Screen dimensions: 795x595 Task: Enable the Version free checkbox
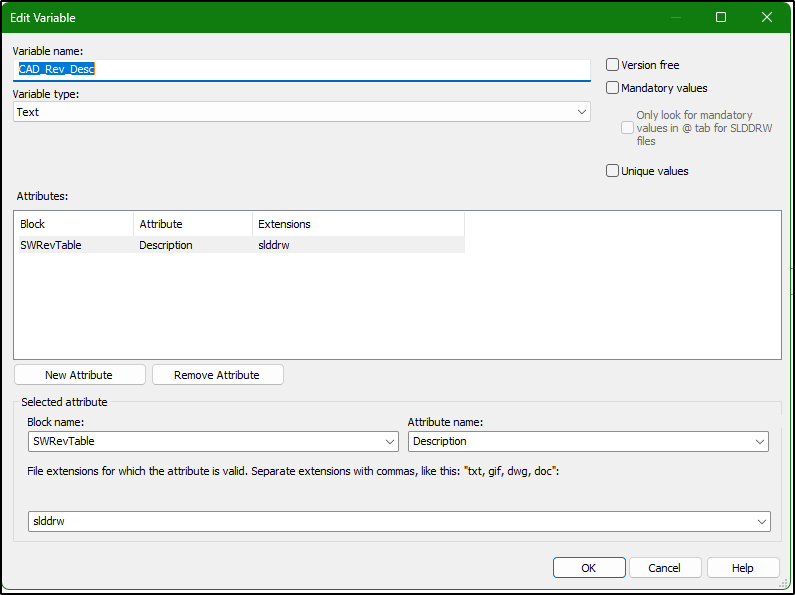613,65
